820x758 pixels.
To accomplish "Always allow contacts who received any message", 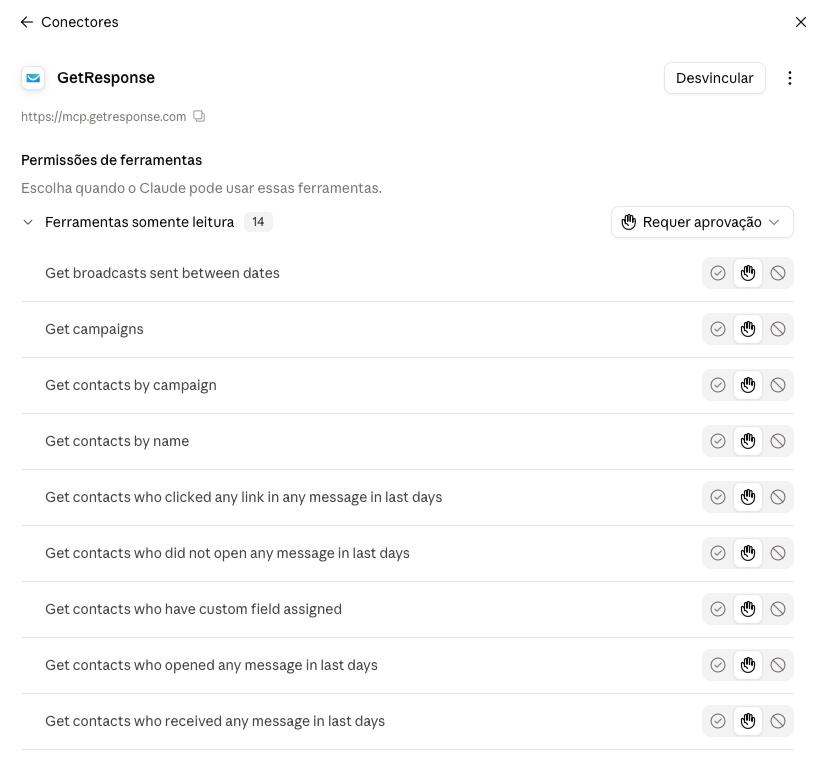I will (718, 721).
